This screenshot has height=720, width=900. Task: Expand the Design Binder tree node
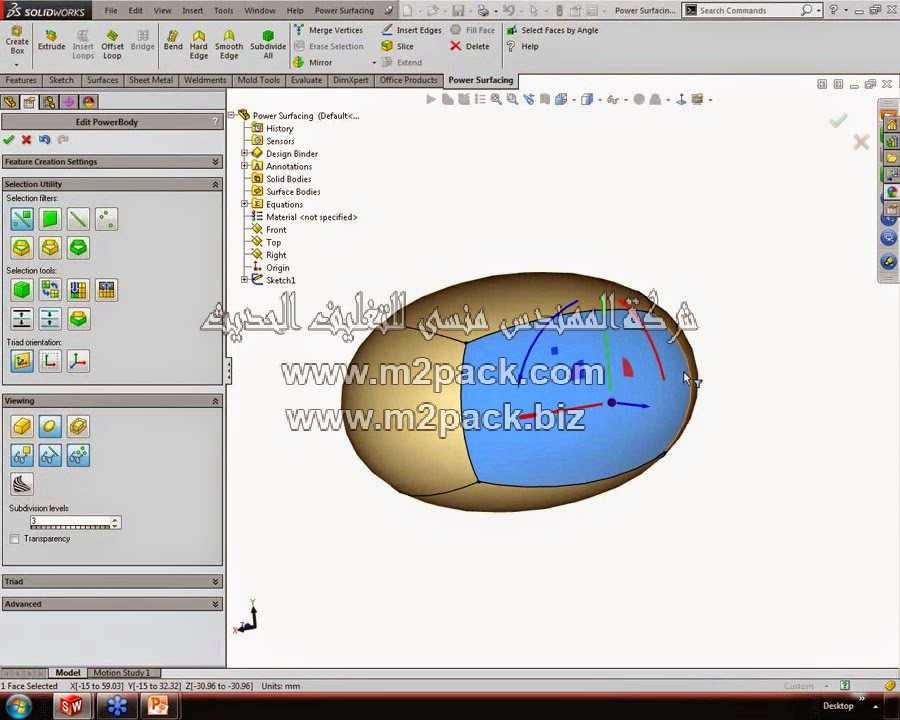(x=244, y=153)
